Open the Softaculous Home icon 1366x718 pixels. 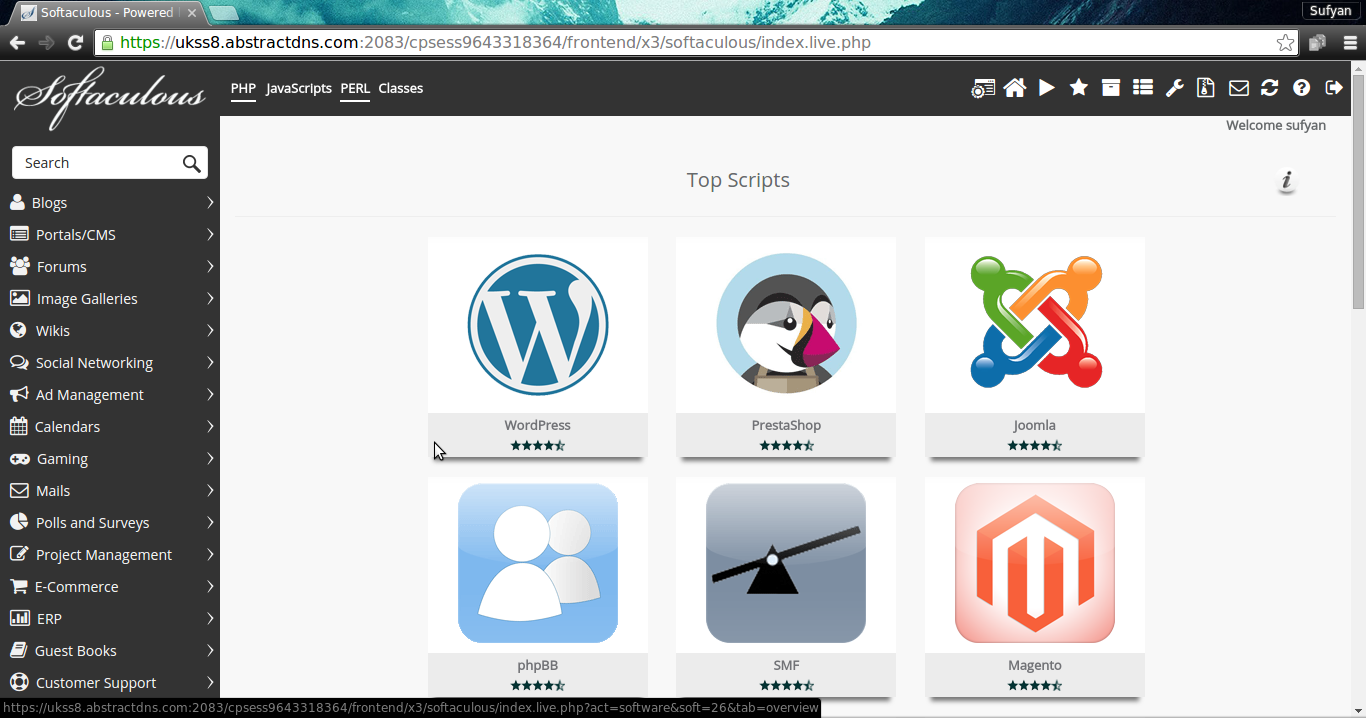pyautogui.click(x=1014, y=88)
